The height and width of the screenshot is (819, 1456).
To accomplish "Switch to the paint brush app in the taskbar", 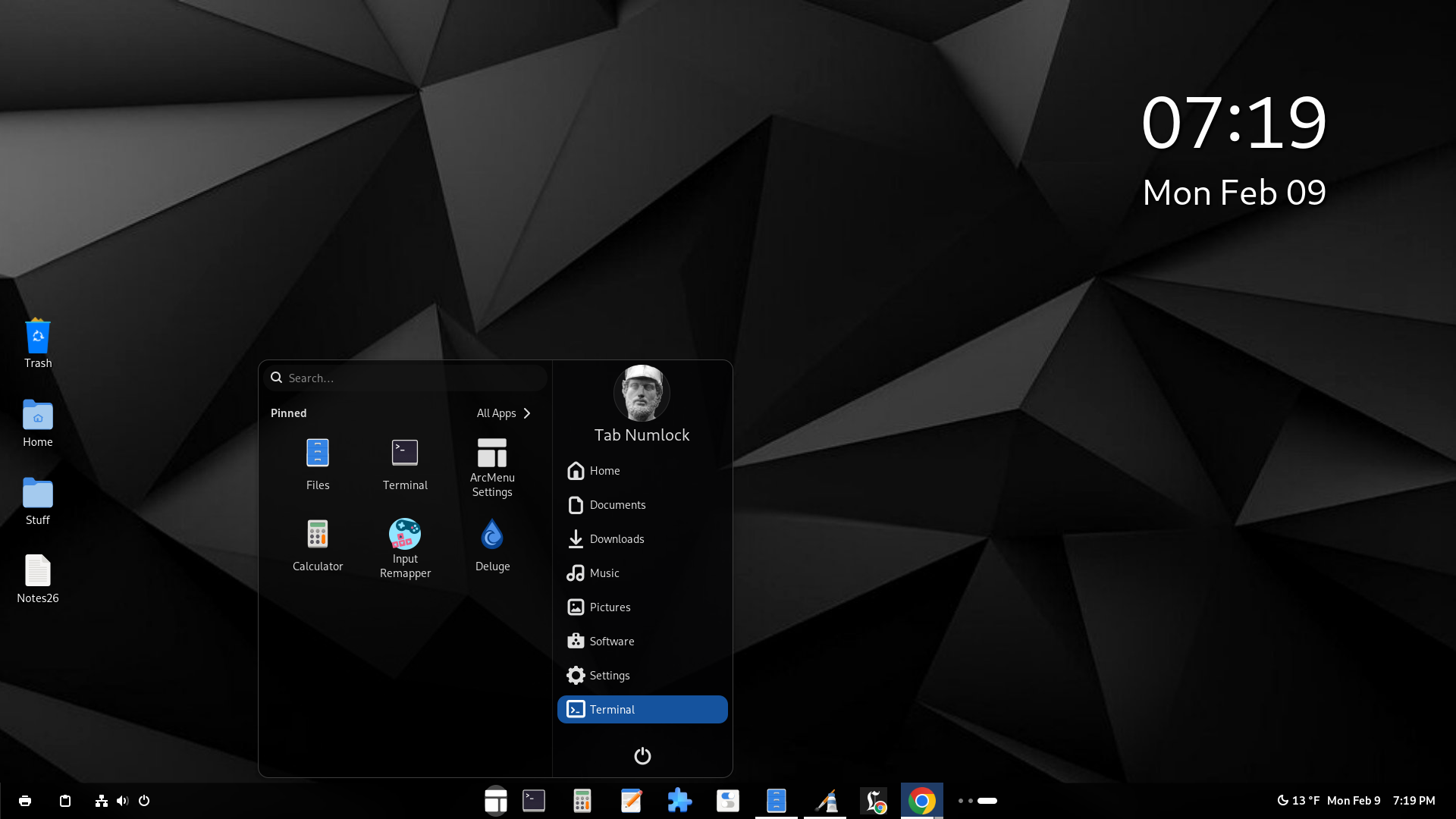I will 825,801.
